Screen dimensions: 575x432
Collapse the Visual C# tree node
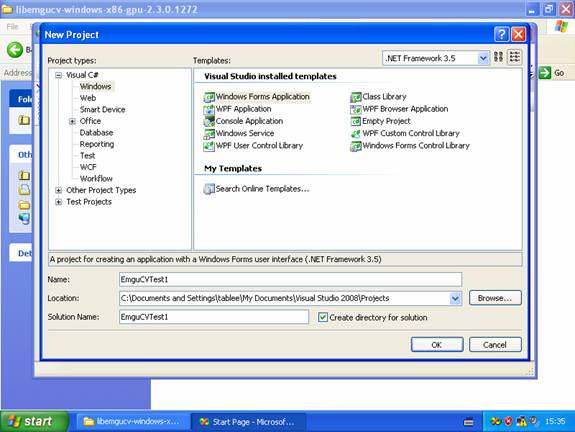click(x=58, y=75)
